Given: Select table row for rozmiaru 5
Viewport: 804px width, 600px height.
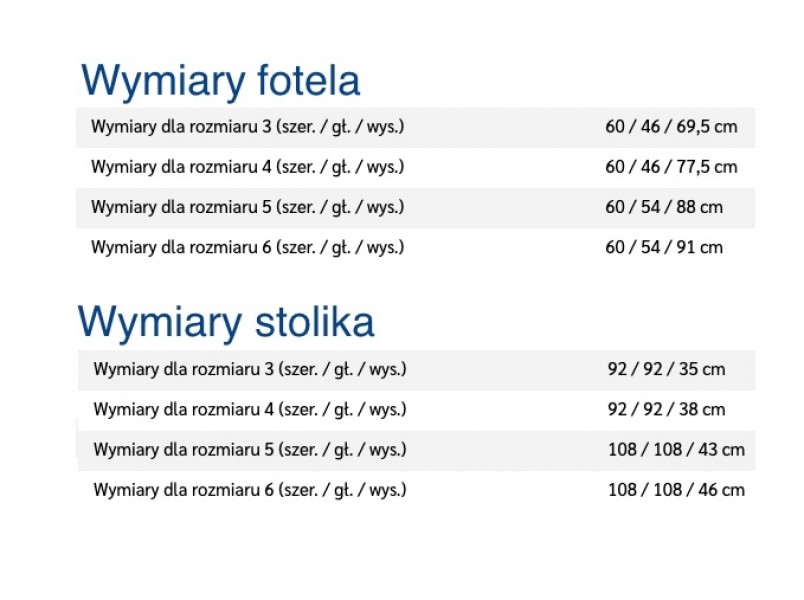Looking at the screenshot, I should click(416, 450).
